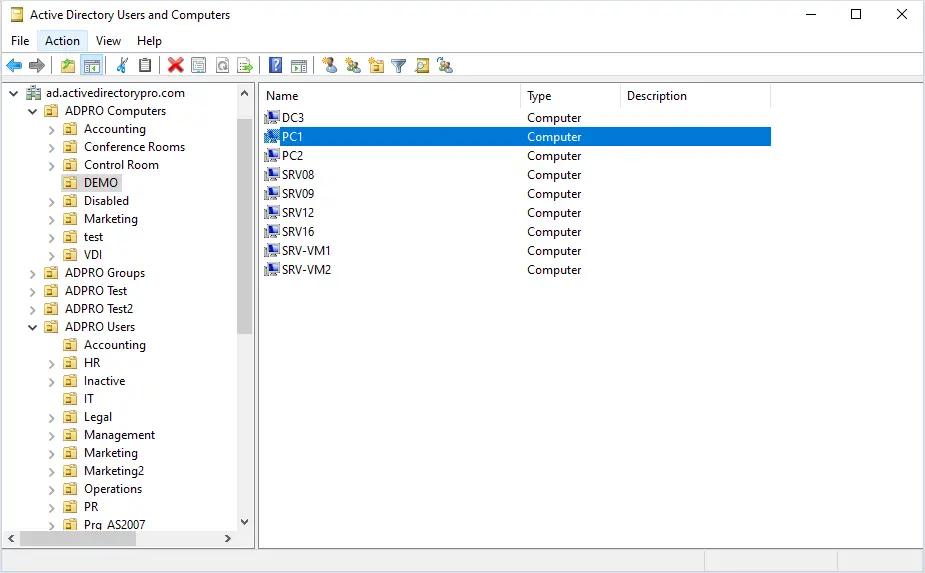Select the VDI OU in tree
The image size is (925, 573).
(93, 254)
